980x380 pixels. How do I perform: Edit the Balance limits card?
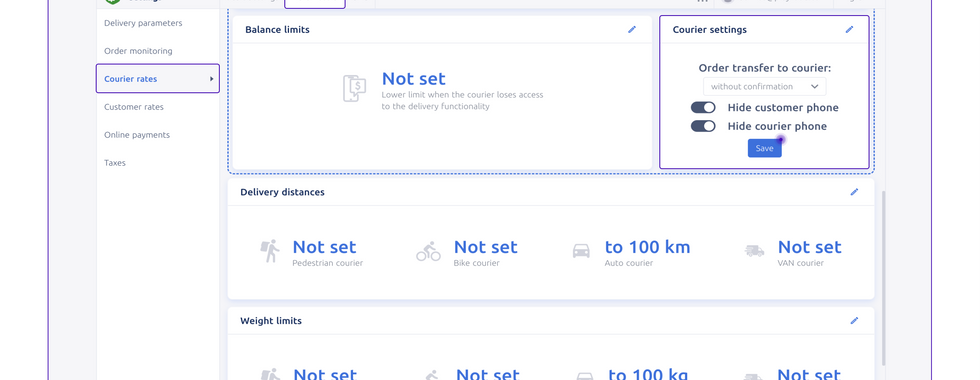click(632, 29)
